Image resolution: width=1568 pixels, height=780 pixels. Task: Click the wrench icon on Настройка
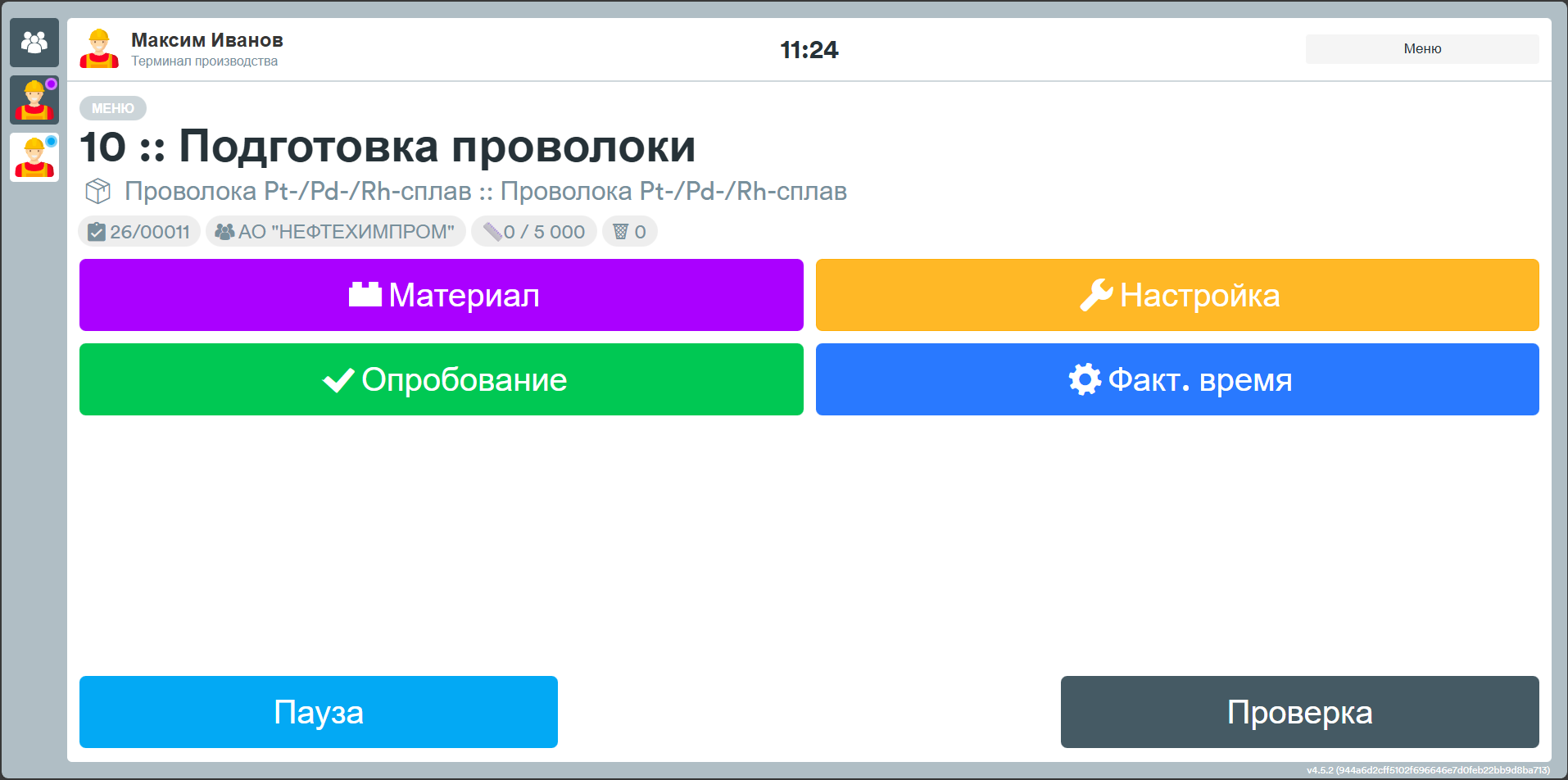pyautogui.click(x=1096, y=295)
